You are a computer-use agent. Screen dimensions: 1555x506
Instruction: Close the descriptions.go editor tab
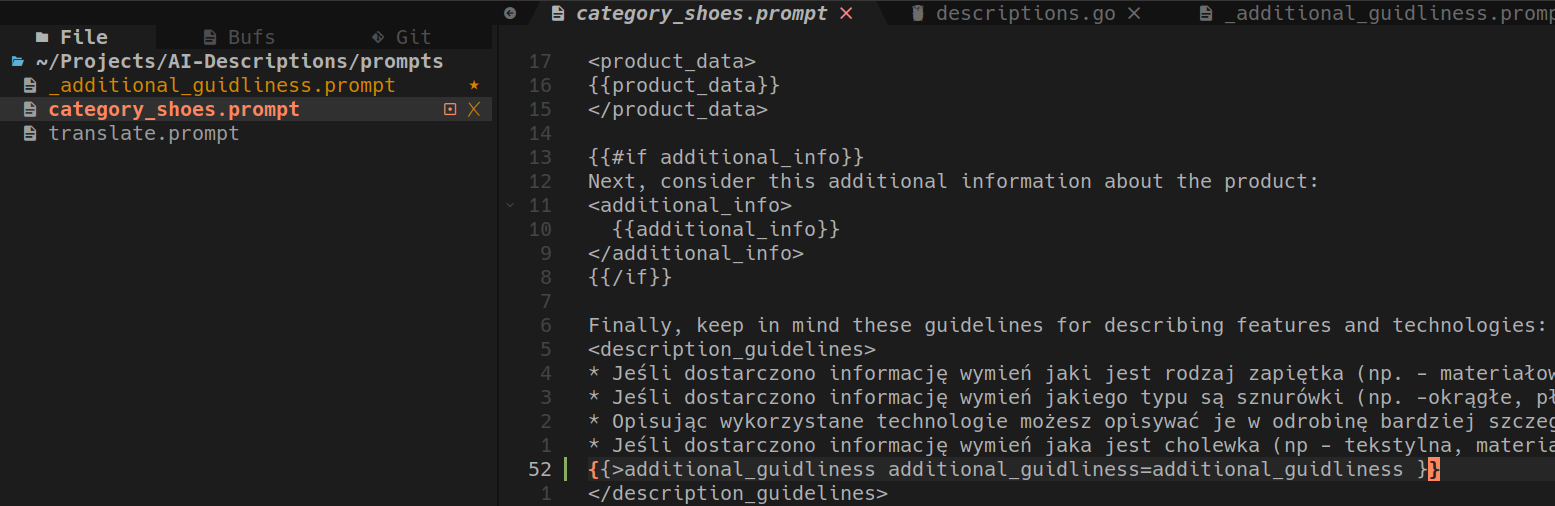(x=1134, y=13)
